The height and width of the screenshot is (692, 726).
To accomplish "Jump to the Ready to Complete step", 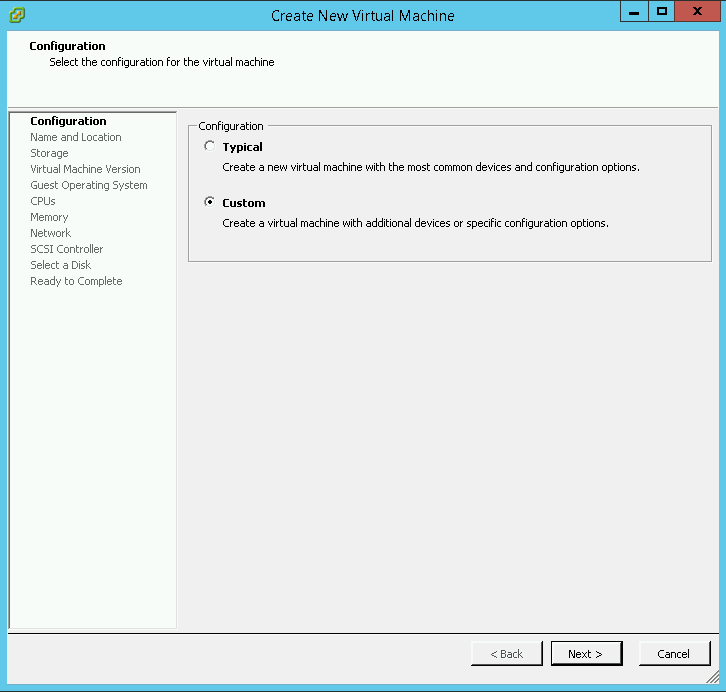I will 76,281.
